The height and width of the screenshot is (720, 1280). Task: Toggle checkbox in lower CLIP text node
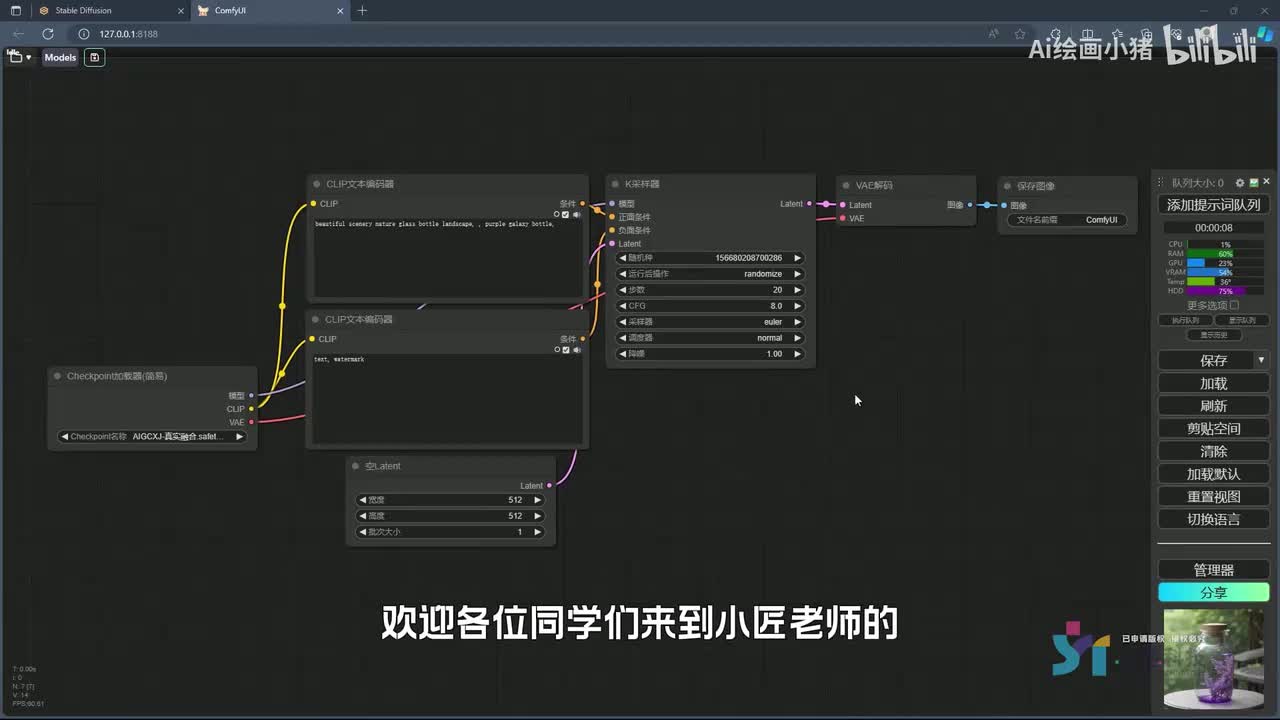(566, 350)
